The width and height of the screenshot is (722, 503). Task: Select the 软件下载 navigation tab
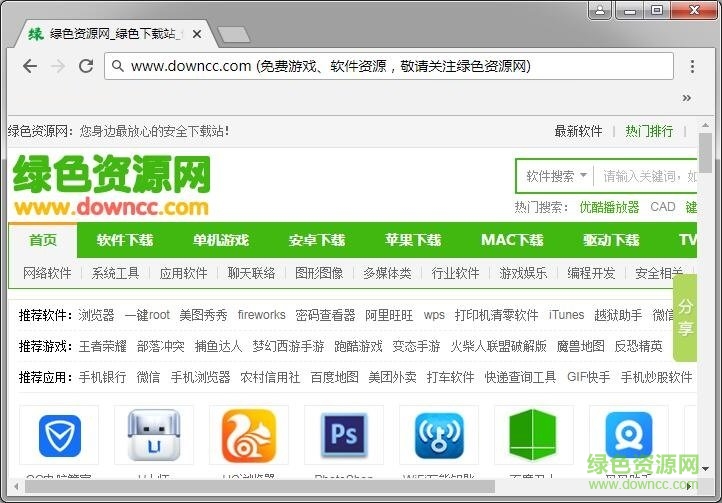pos(125,240)
